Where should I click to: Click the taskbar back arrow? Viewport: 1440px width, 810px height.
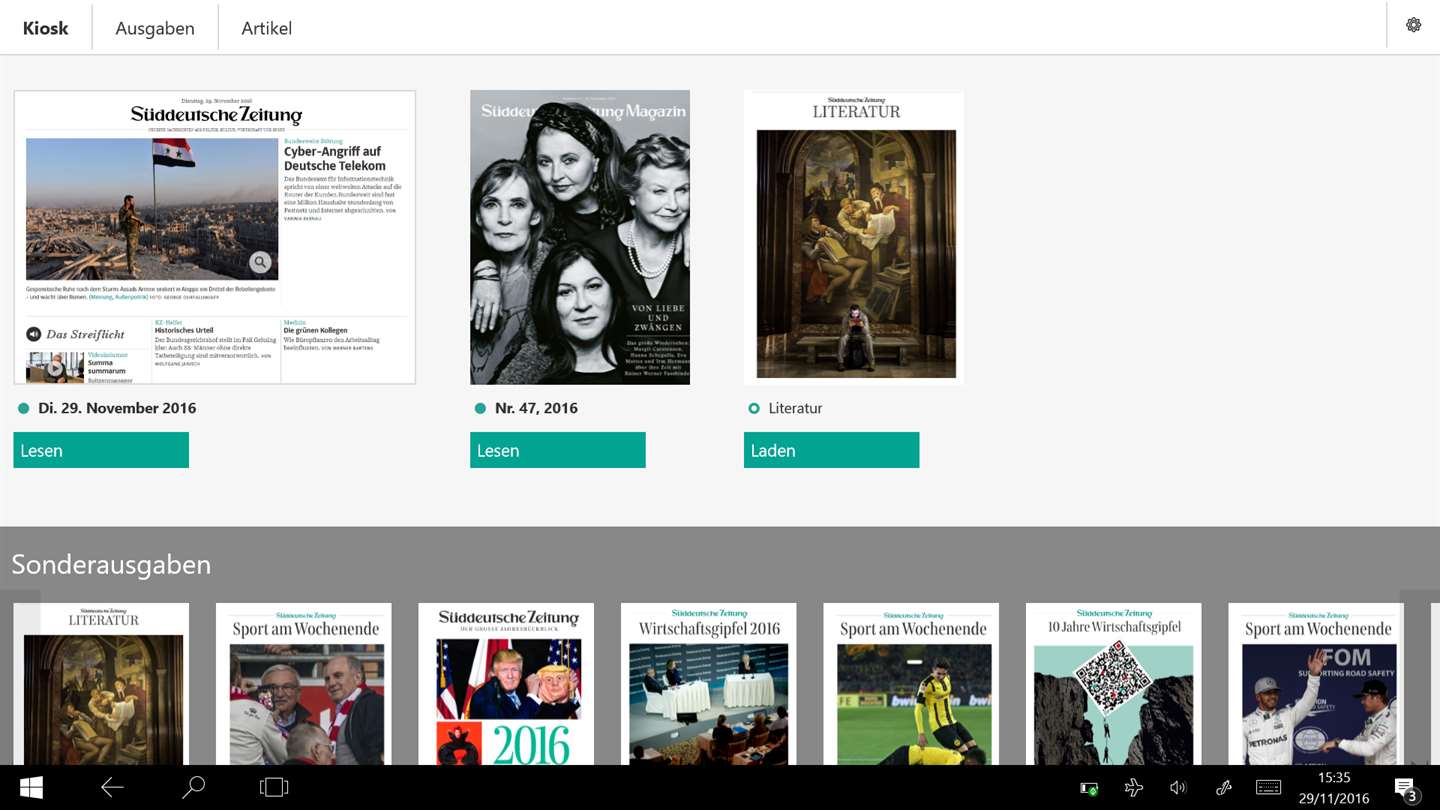click(x=112, y=788)
